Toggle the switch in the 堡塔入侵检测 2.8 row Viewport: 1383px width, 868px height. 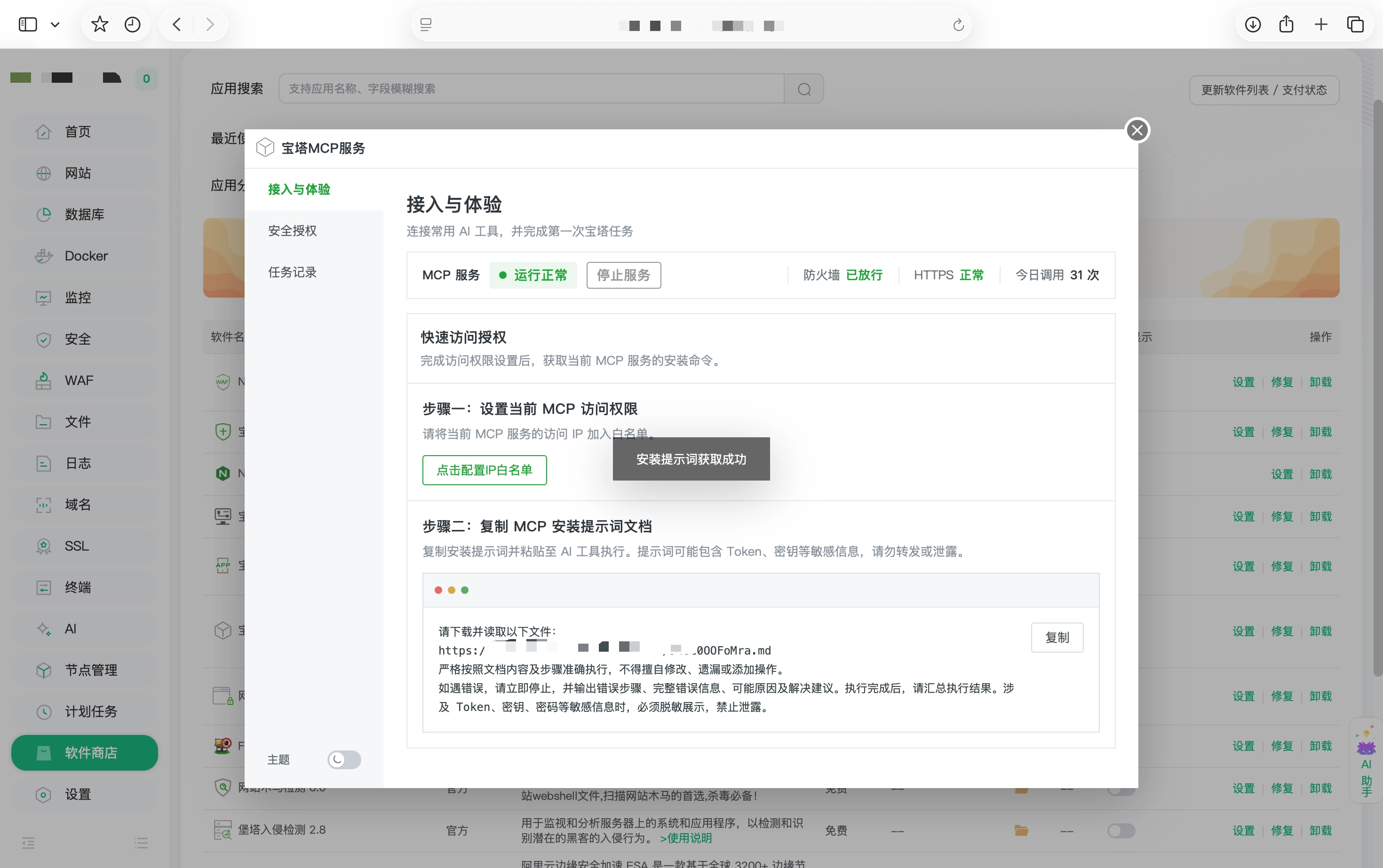[x=1121, y=830]
